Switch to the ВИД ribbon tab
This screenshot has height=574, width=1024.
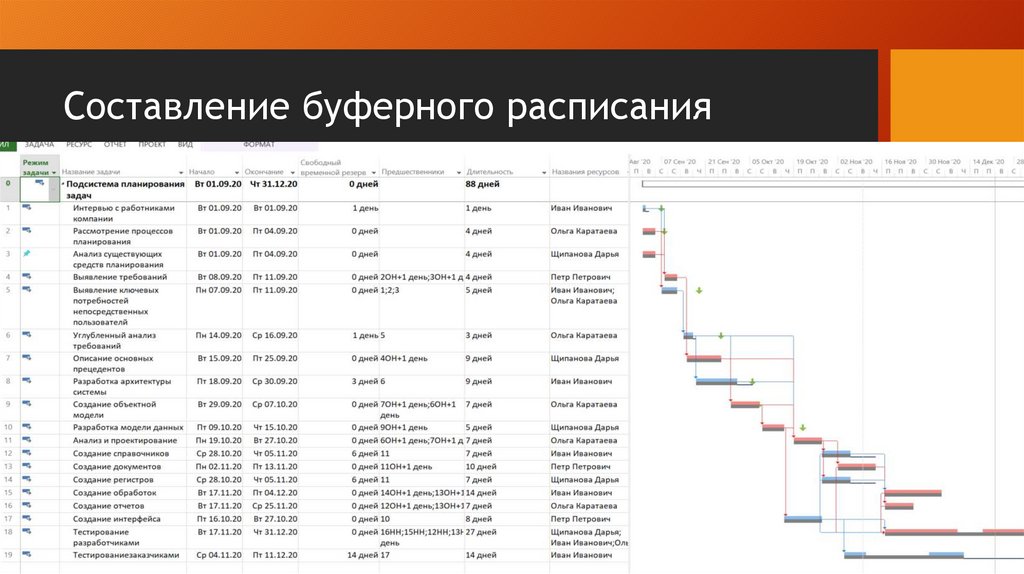point(185,144)
